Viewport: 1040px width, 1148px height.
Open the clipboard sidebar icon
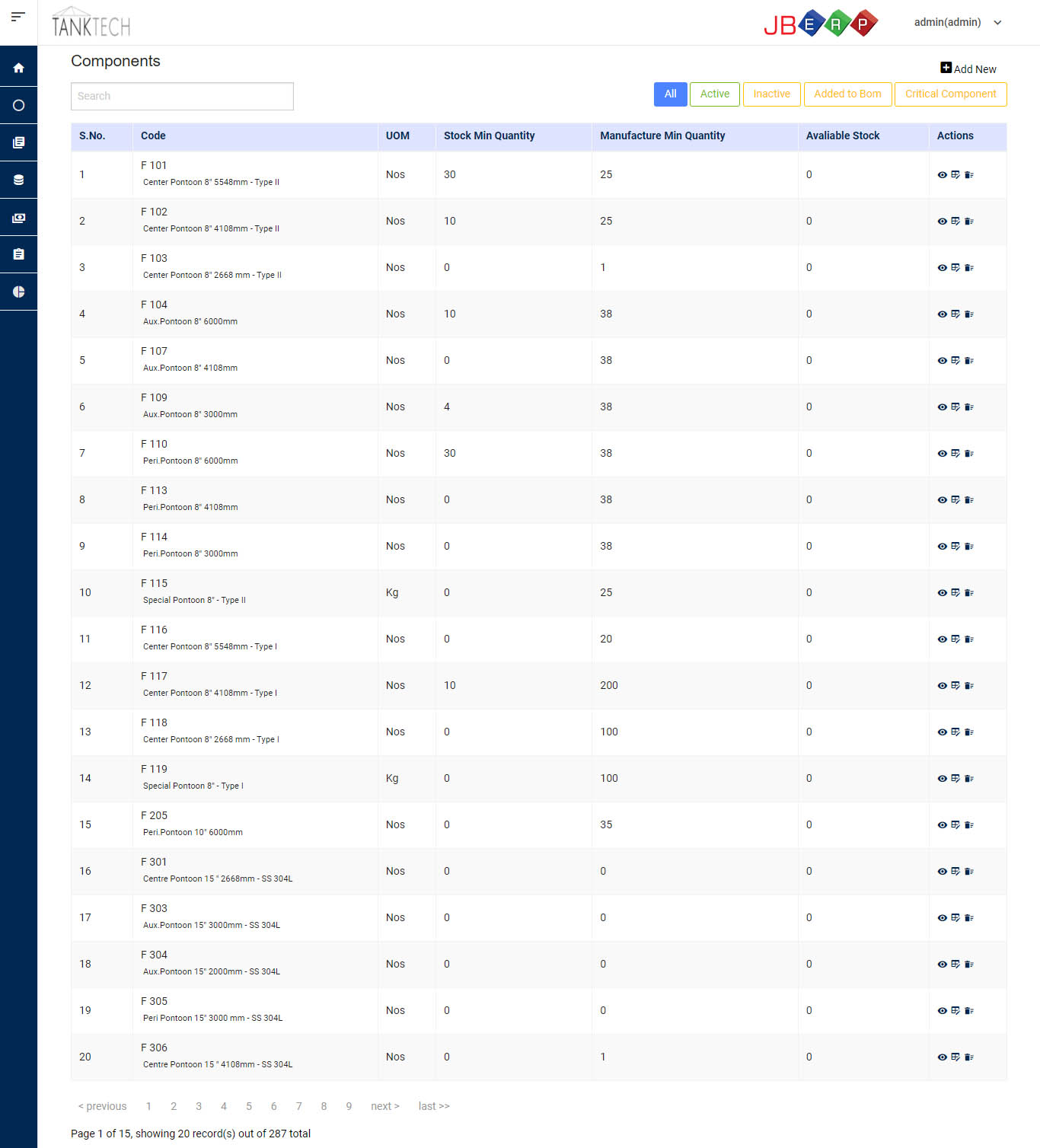tap(18, 254)
